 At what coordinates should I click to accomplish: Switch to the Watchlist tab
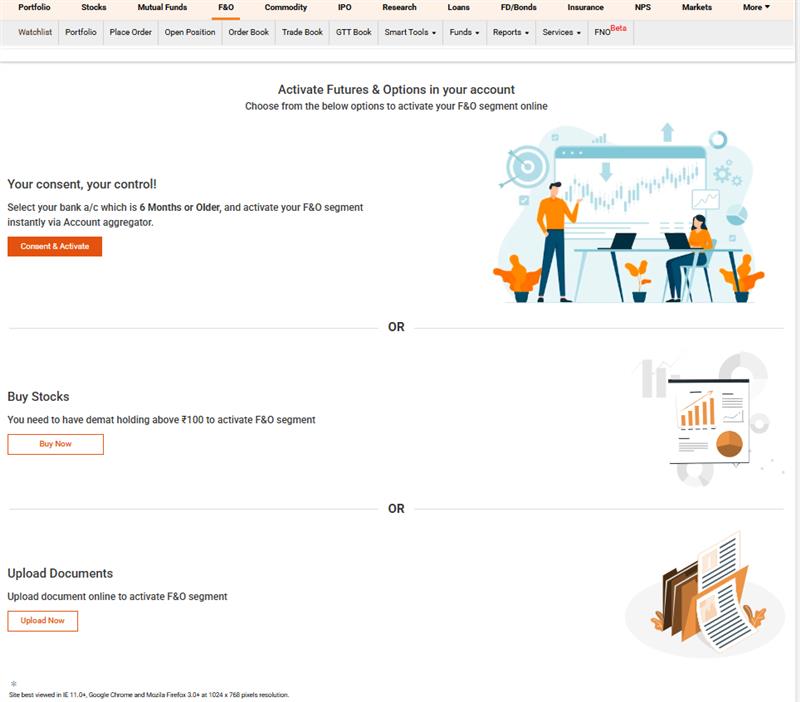click(x=35, y=32)
